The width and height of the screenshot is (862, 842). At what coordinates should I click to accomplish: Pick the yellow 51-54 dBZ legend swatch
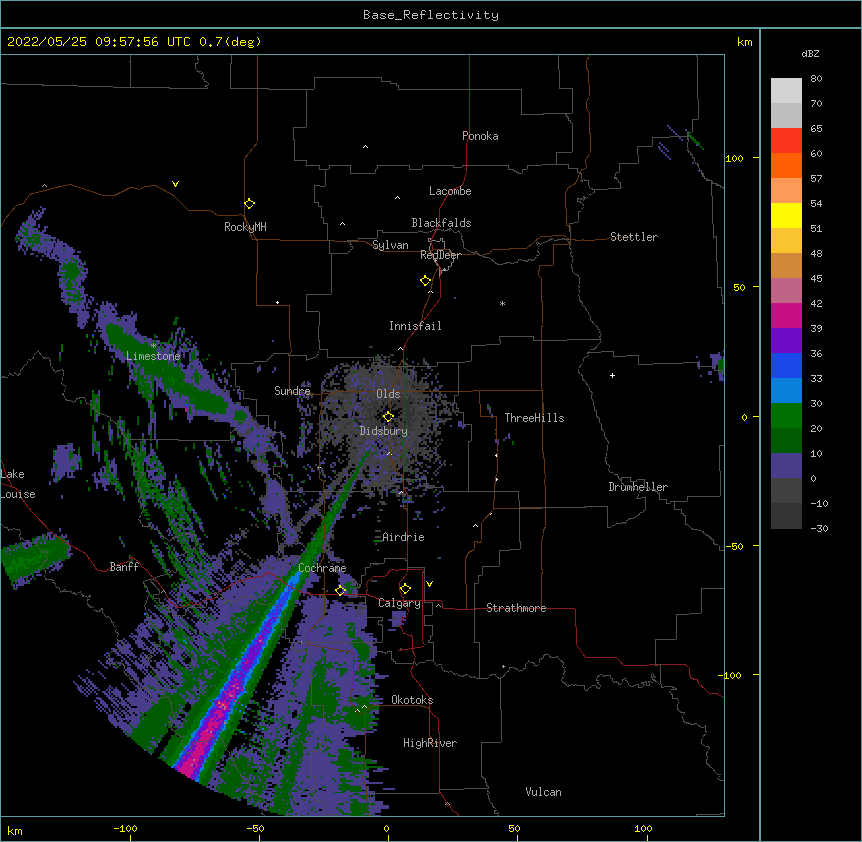pos(786,216)
